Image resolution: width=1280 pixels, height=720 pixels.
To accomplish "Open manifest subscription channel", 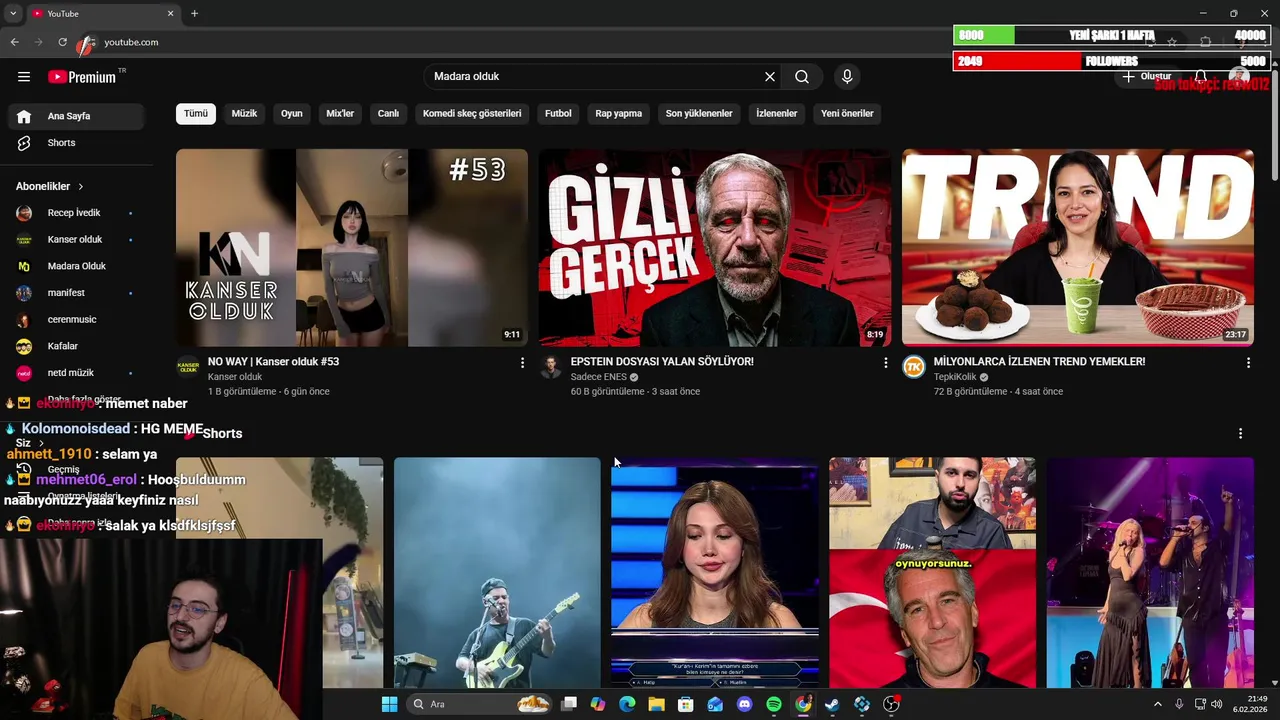I will pos(76,293).
